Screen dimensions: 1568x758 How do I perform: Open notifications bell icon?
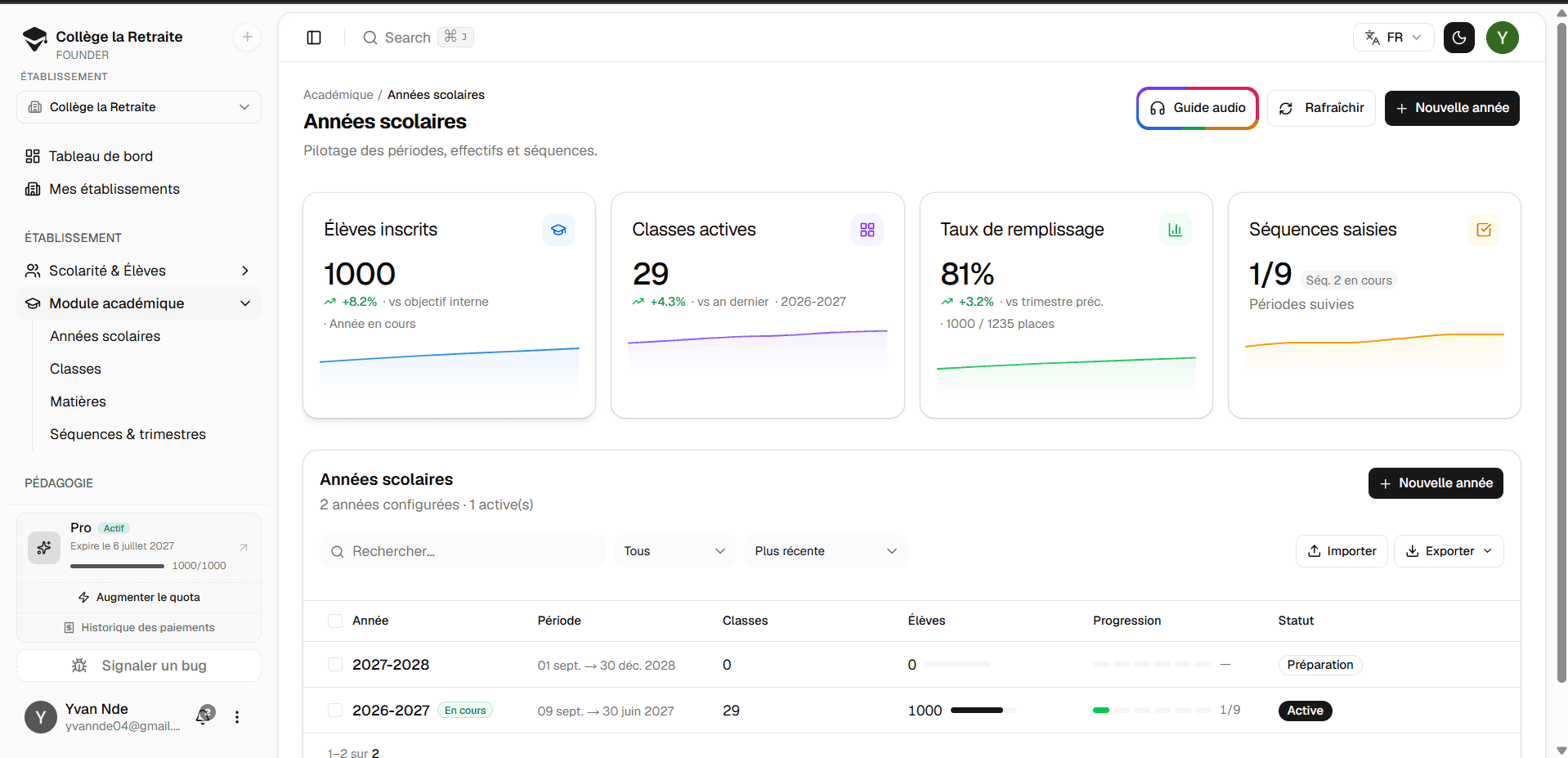click(204, 716)
